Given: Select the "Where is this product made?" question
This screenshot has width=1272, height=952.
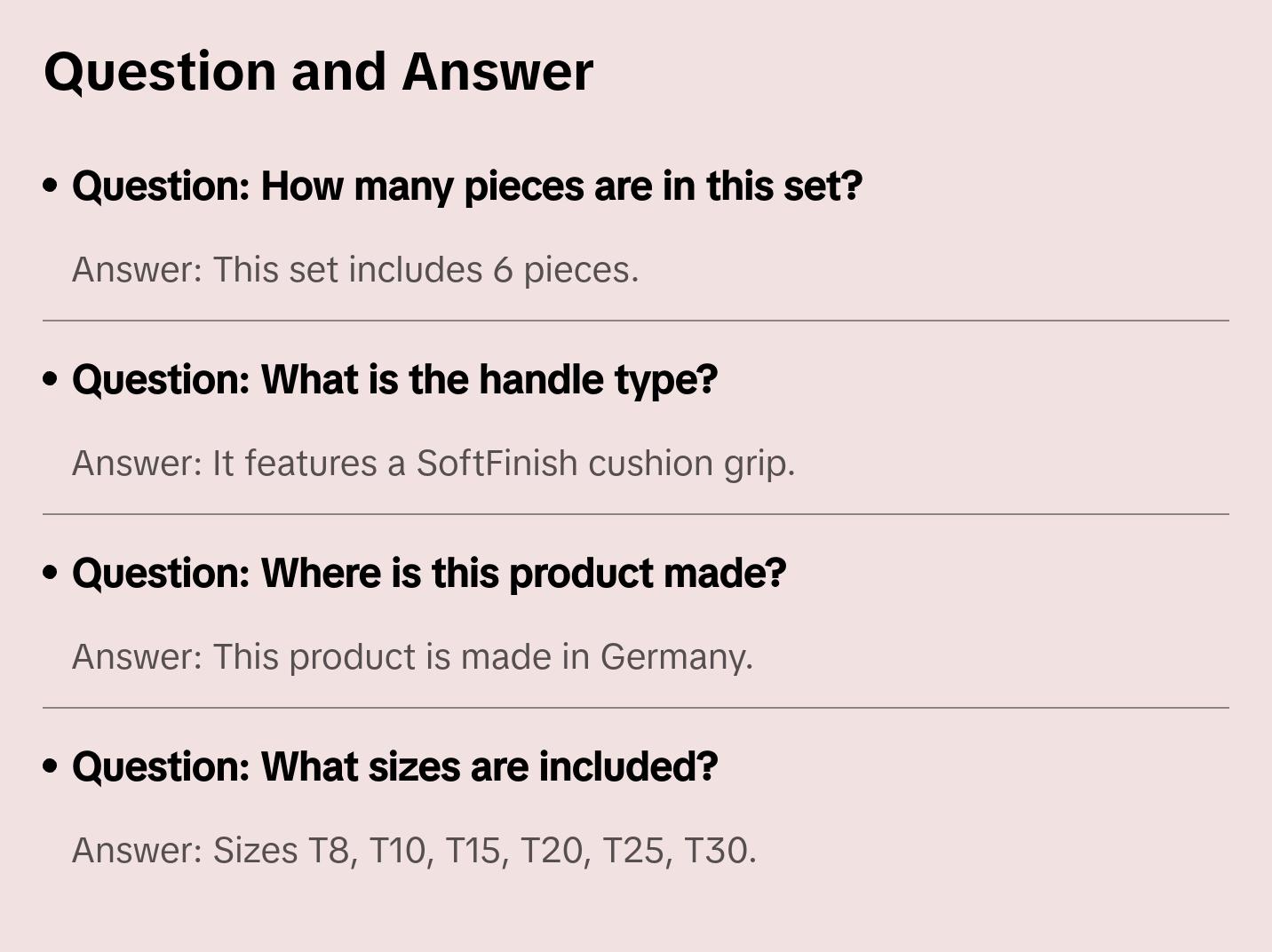Looking at the screenshot, I should tap(429, 574).
